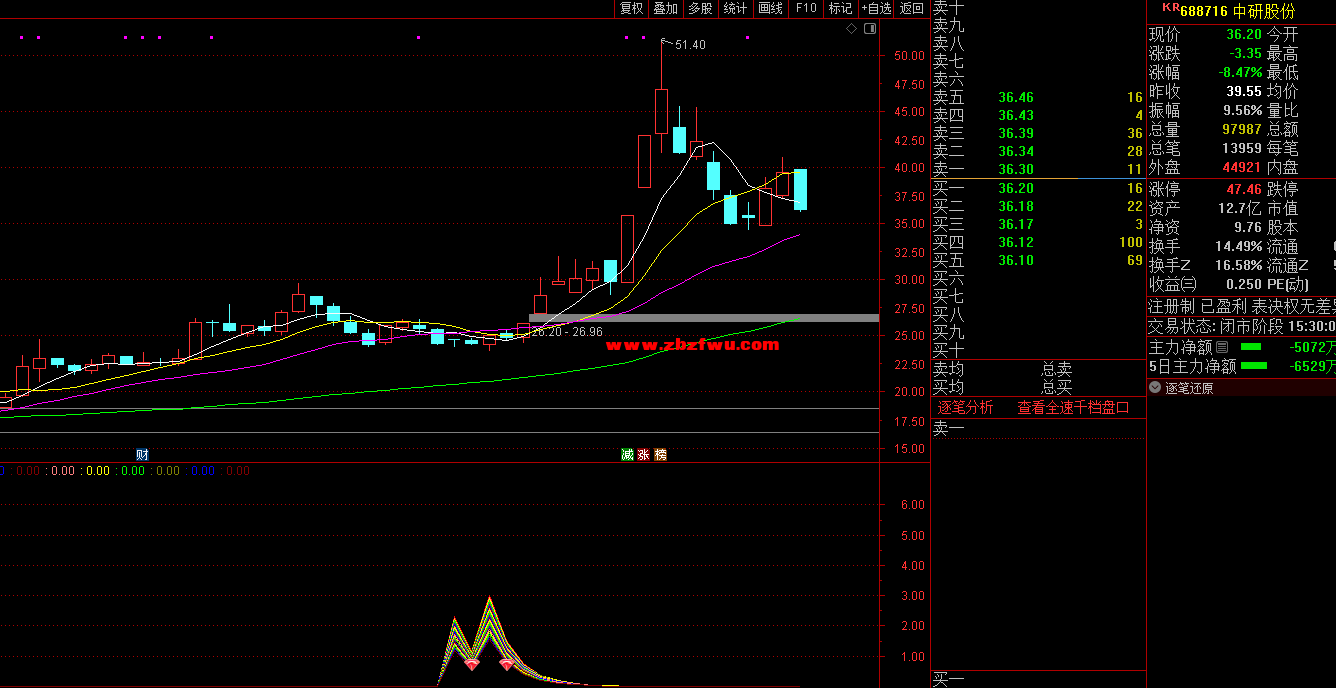Click the diamond icon above the chart

point(851,28)
